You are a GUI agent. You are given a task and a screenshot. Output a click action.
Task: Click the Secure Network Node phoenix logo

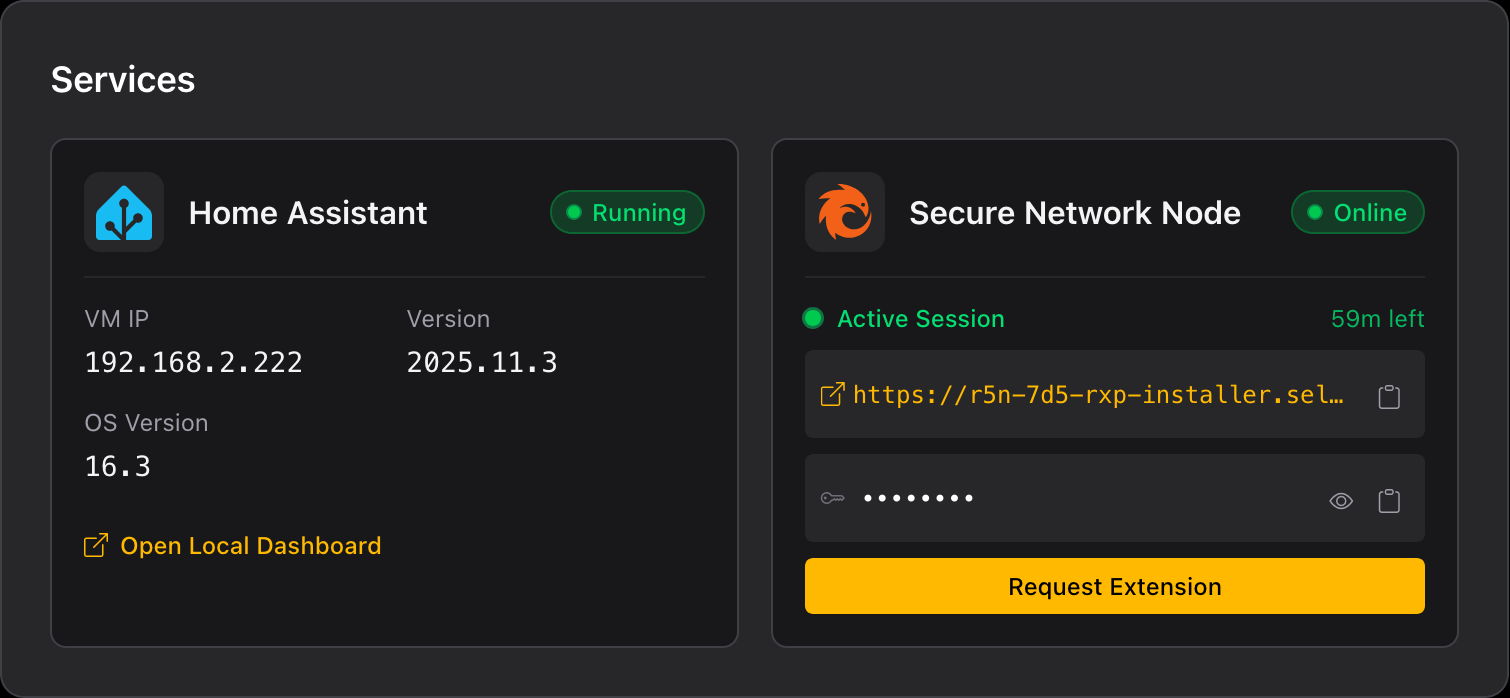click(x=844, y=212)
